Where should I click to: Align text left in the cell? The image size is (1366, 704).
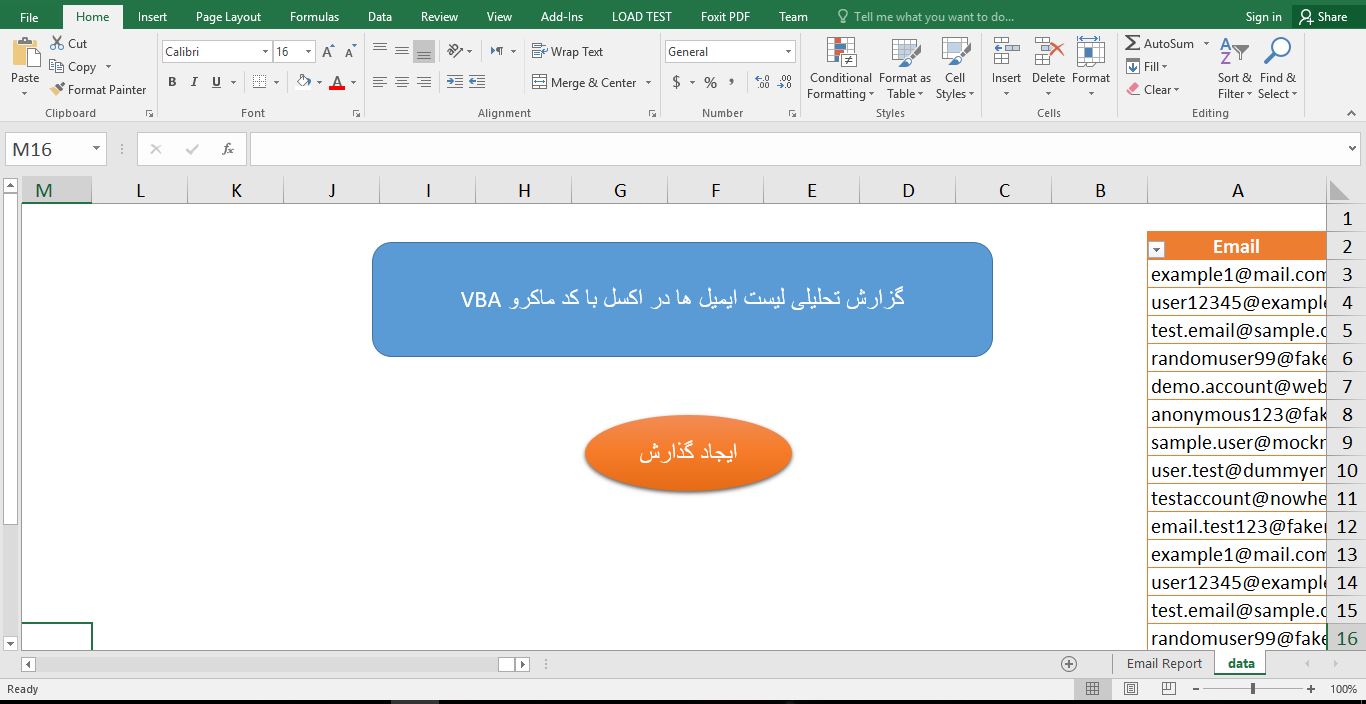click(380, 82)
